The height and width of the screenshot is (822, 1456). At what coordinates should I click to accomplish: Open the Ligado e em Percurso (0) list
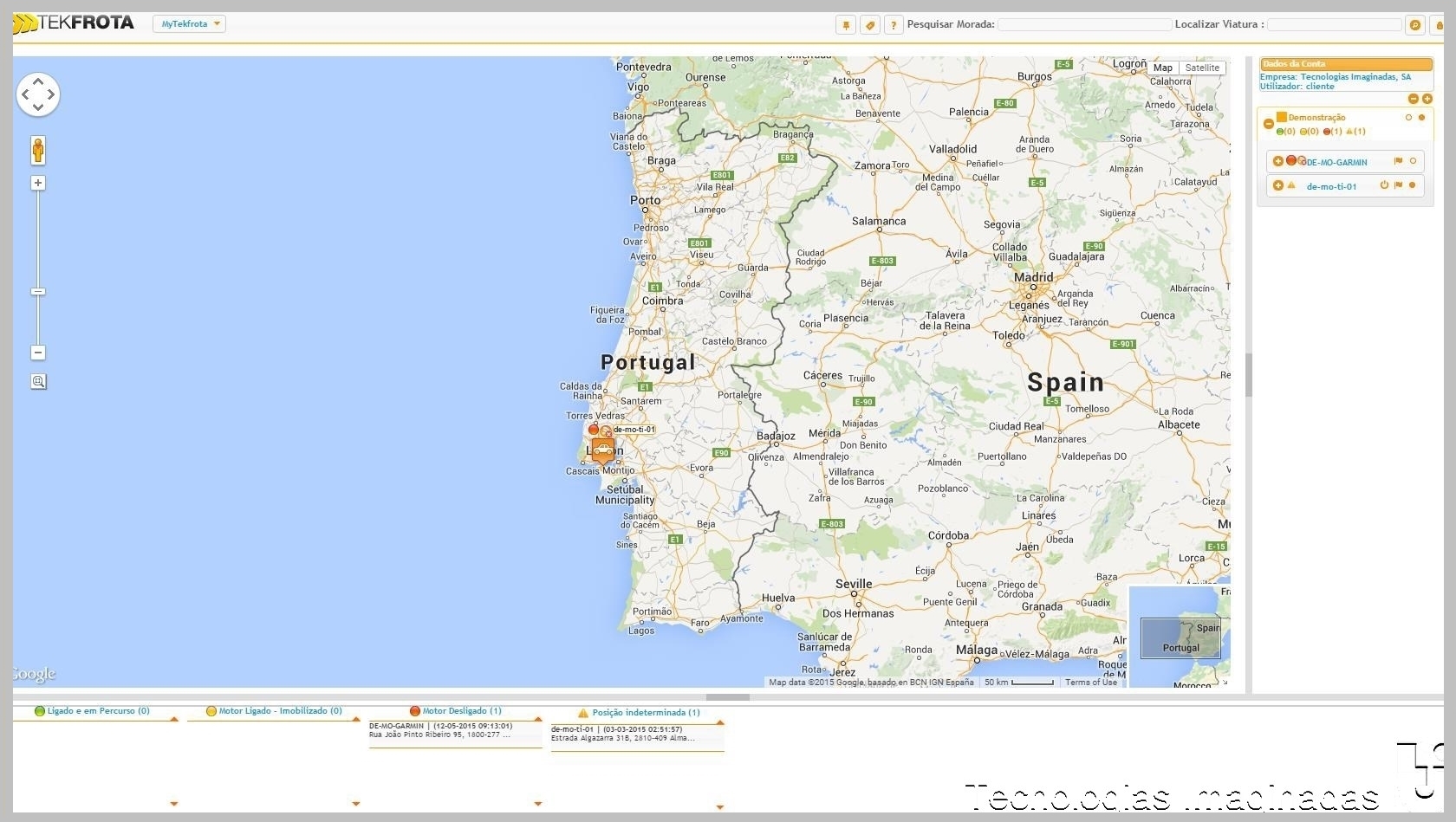pyautogui.click(x=99, y=711)
